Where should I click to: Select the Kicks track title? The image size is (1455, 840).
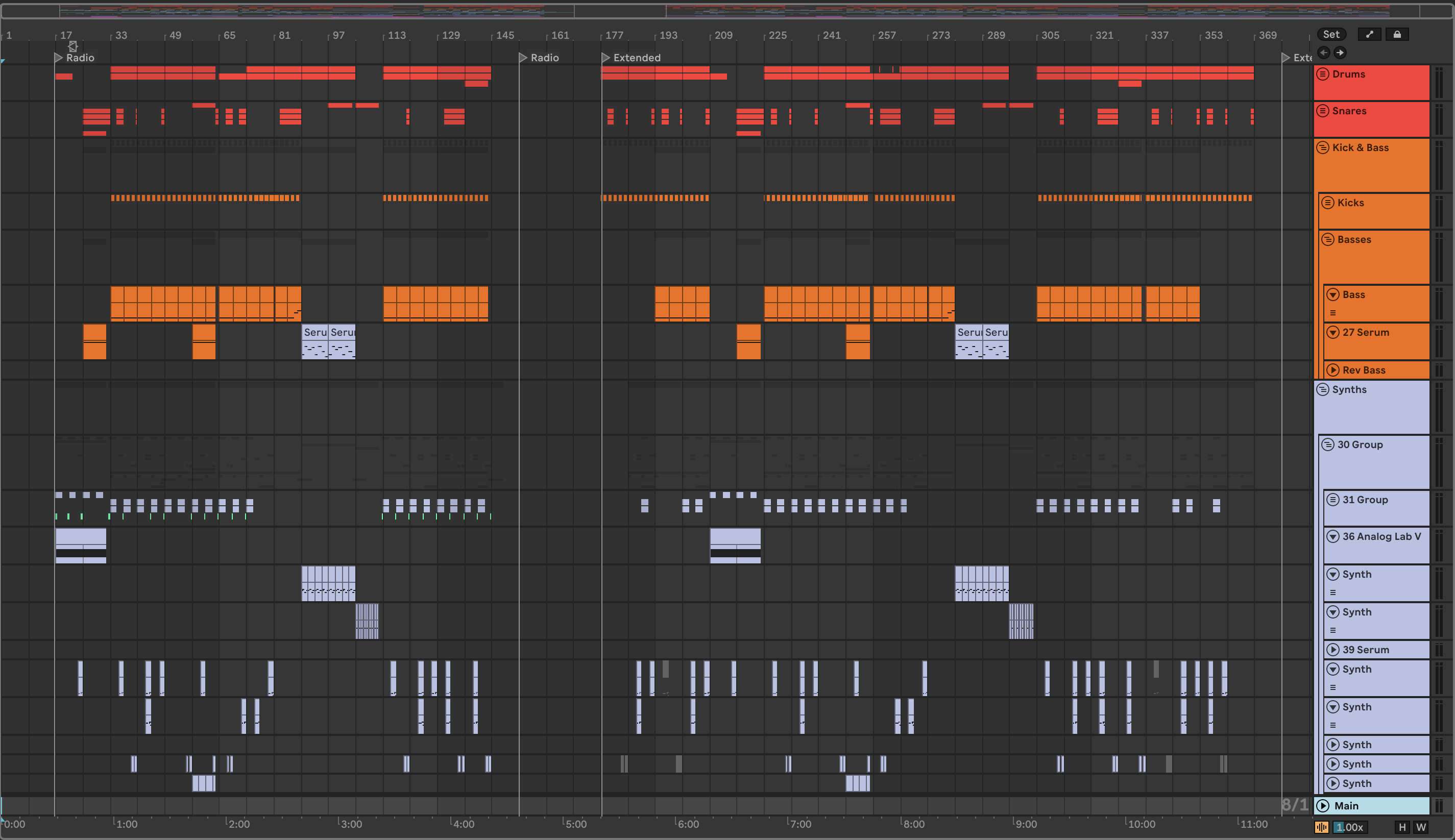click(1350, 203)
